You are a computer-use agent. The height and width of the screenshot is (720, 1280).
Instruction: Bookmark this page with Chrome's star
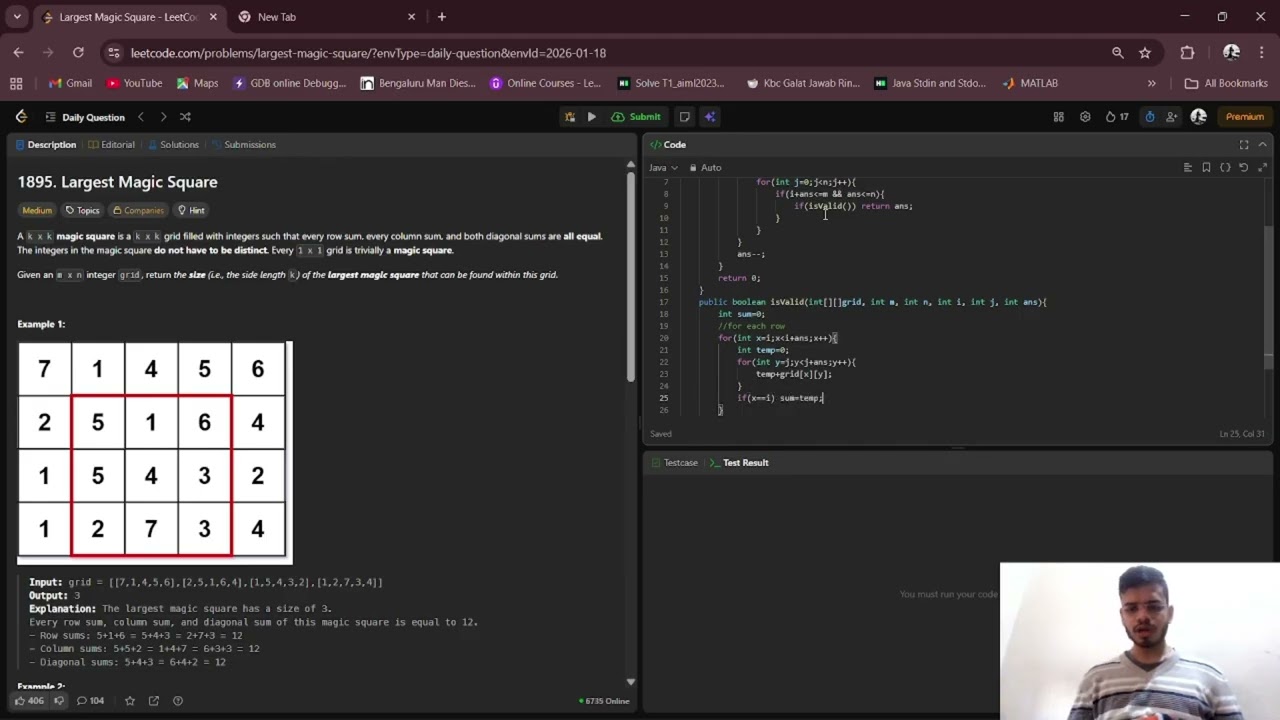[1145, 53]
